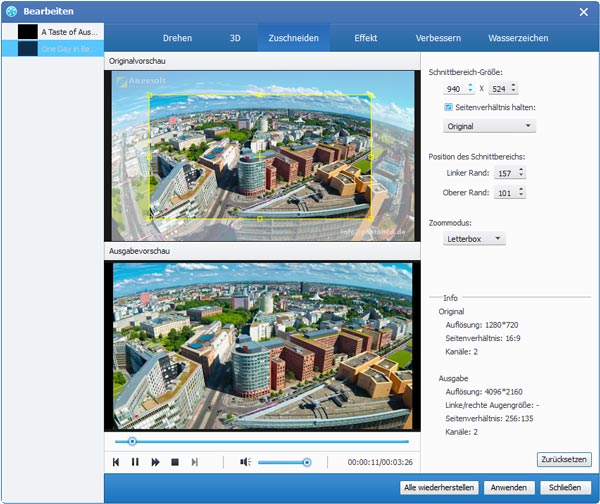Click the crop frame top-right handle
Screen dimensions: 600x504
point(370,95)
